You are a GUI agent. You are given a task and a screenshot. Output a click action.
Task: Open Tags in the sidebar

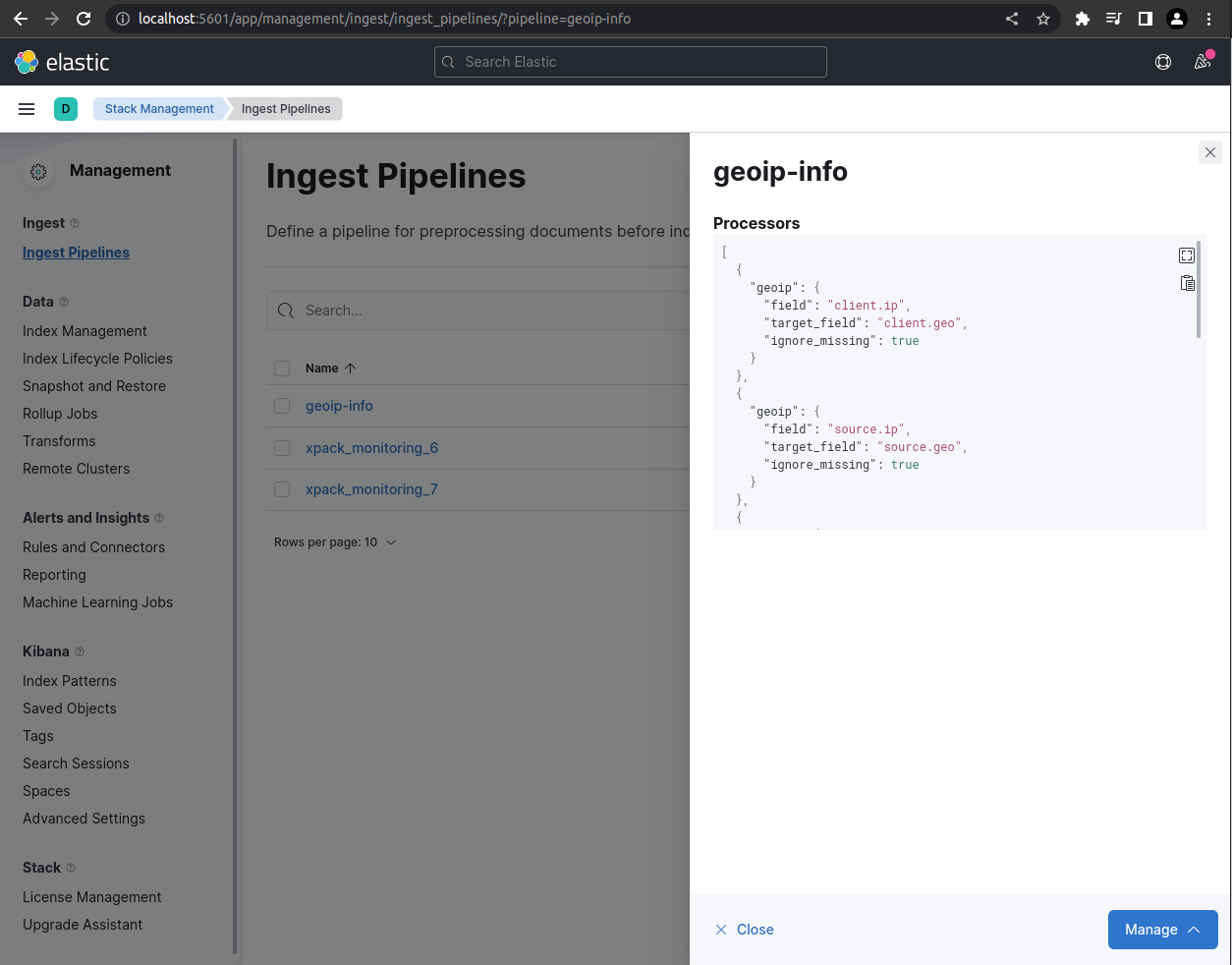38,736
